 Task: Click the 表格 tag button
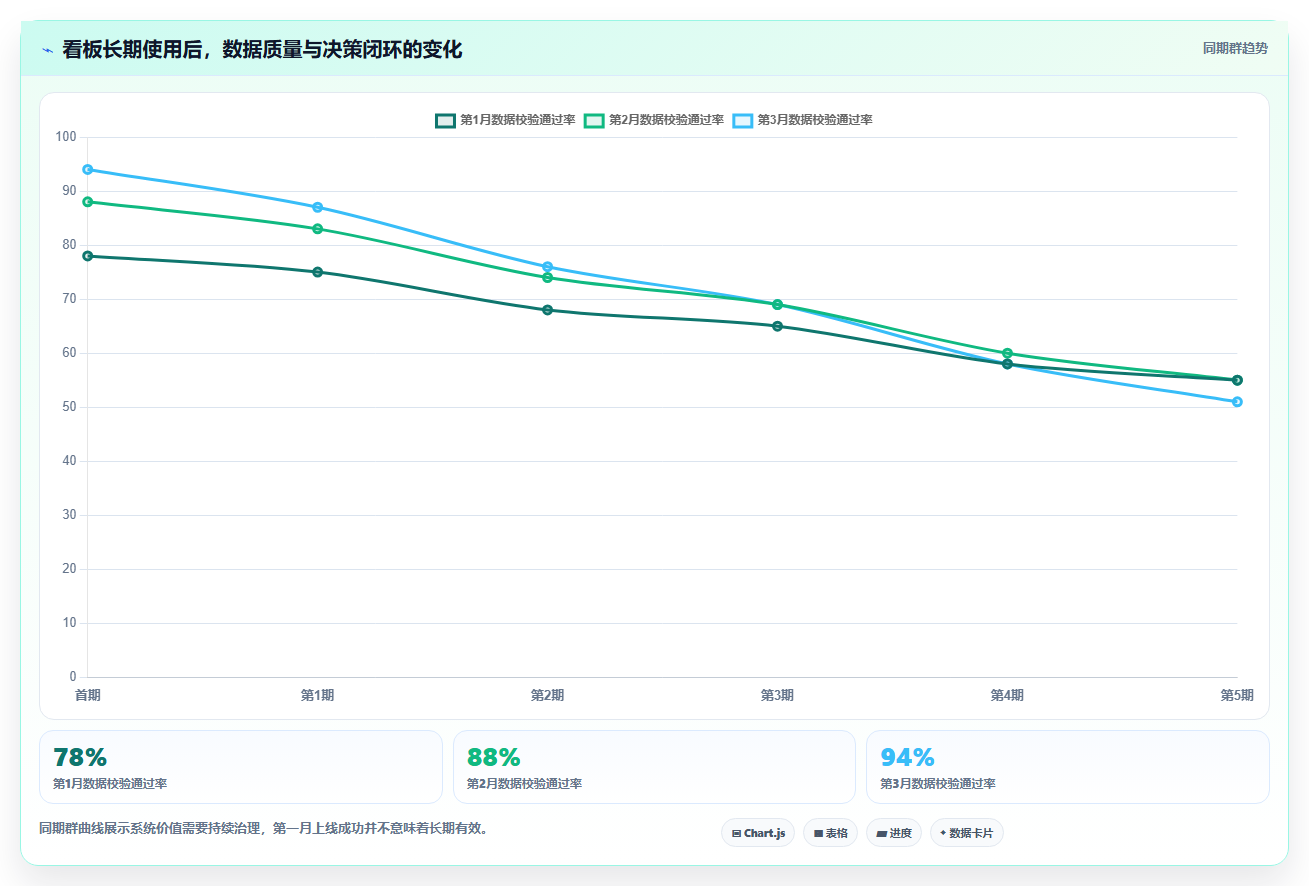[830, 833]
